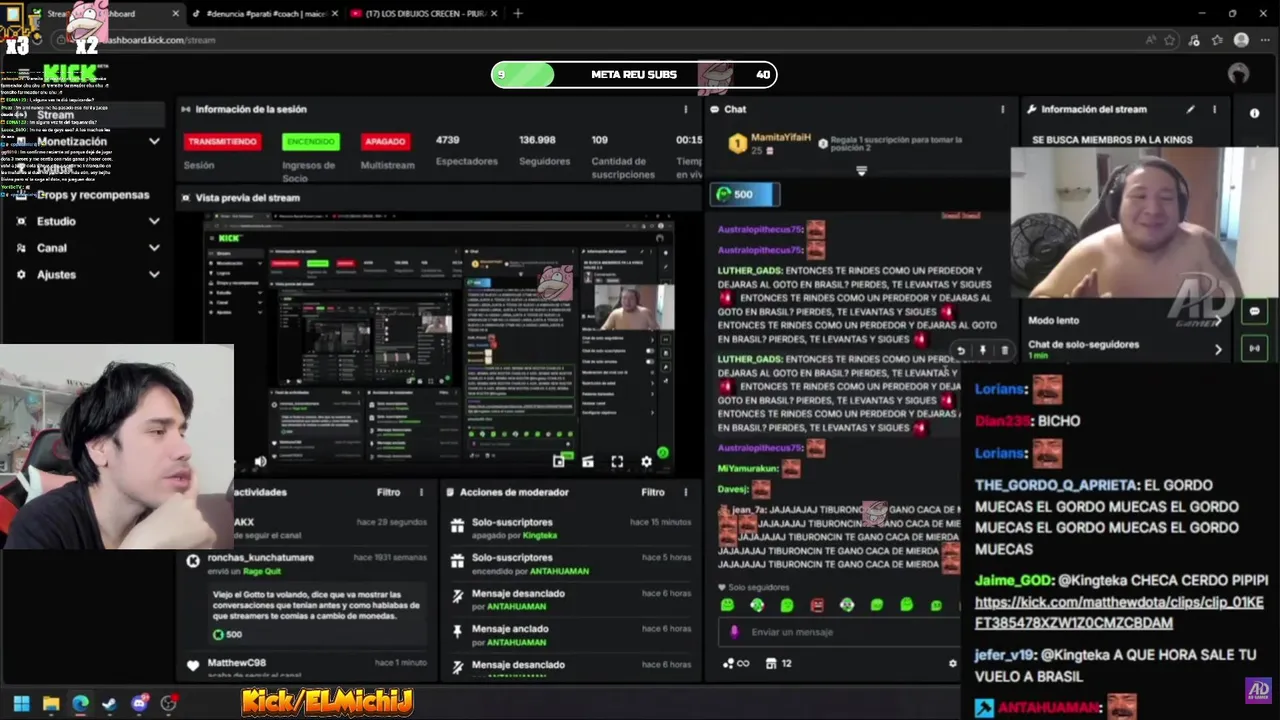Click the info circle icon at far right
Screen dimensions: 1280x720
point(1255,113)
